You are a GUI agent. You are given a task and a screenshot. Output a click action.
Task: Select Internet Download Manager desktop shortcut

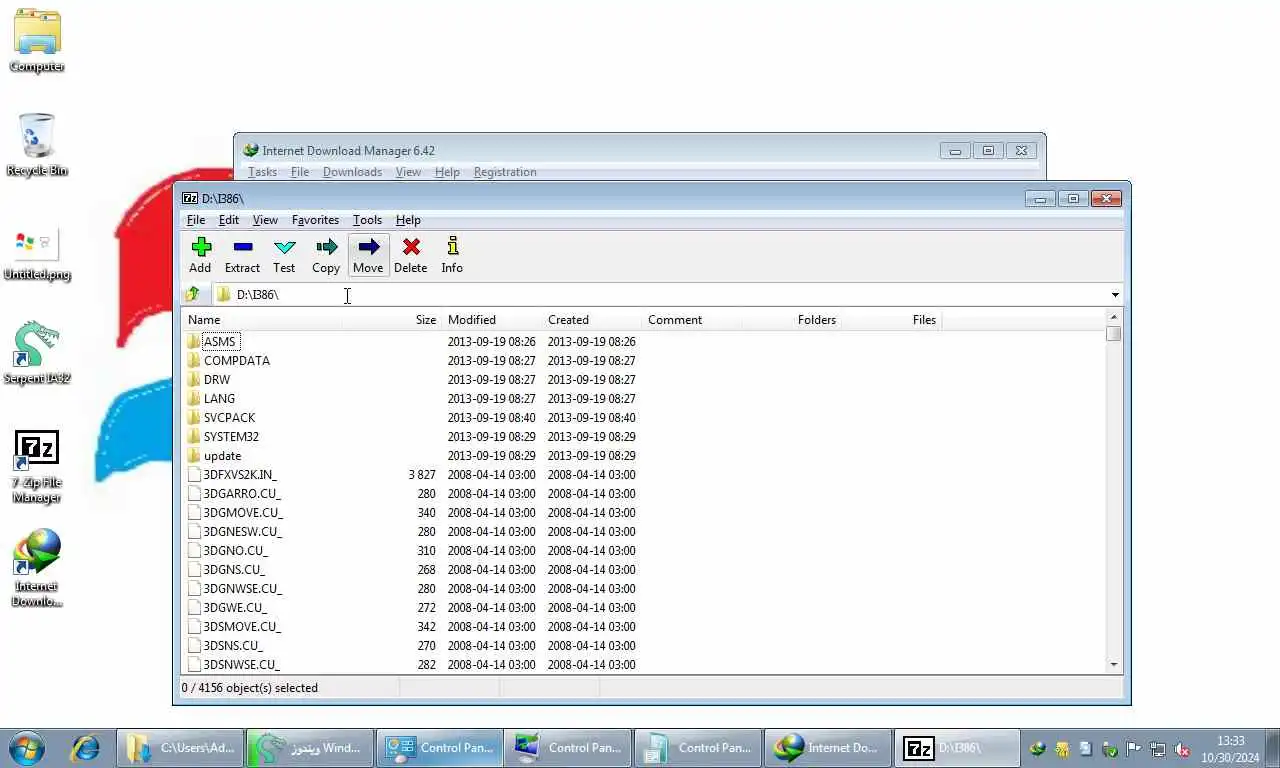coord(37,568)
